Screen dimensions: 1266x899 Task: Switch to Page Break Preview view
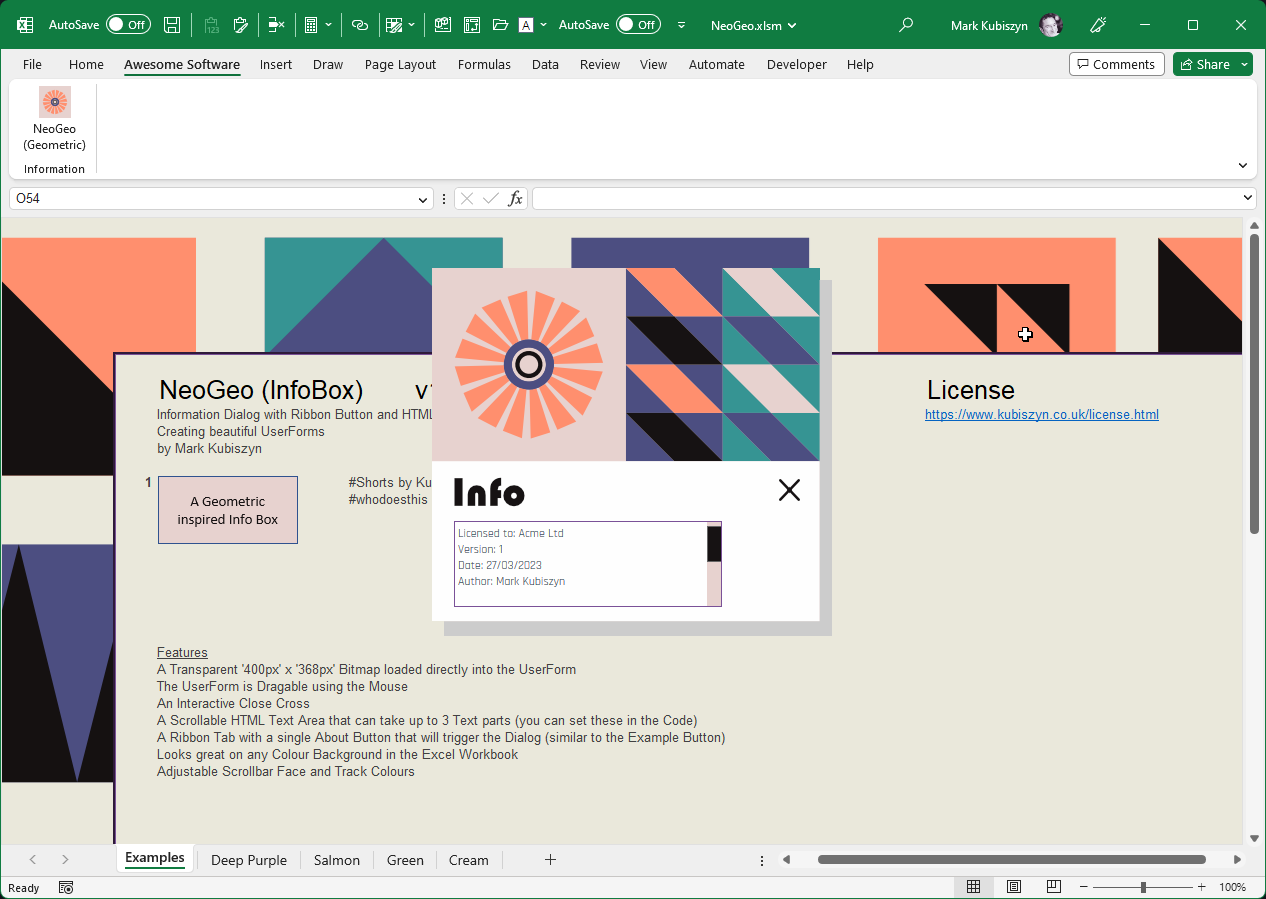click(1053, 887)
